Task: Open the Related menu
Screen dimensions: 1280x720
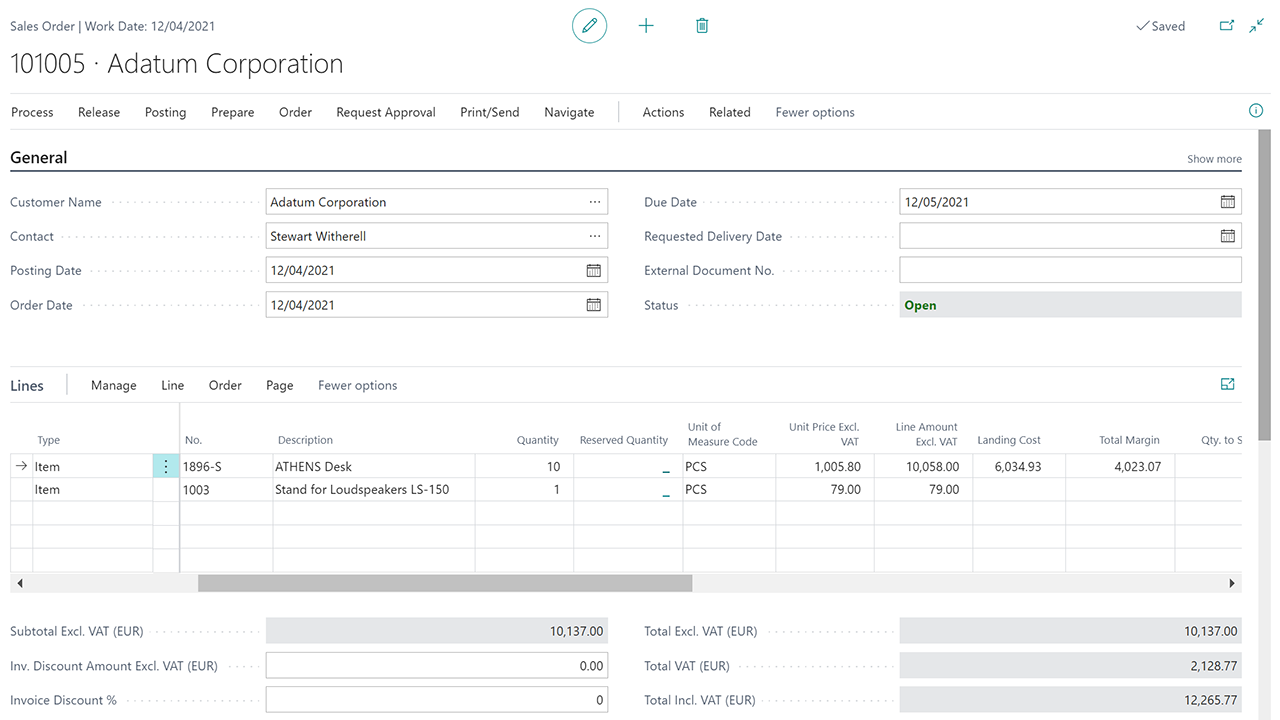Action: (x=730, y=112)
